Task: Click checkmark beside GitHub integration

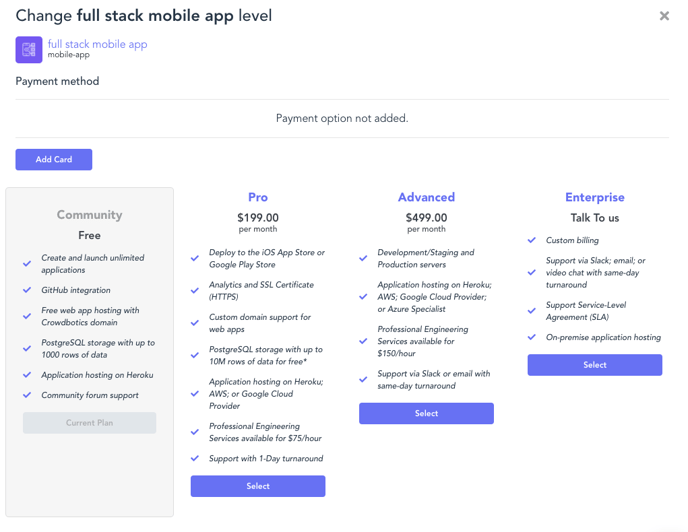Action: coord(27,290)
